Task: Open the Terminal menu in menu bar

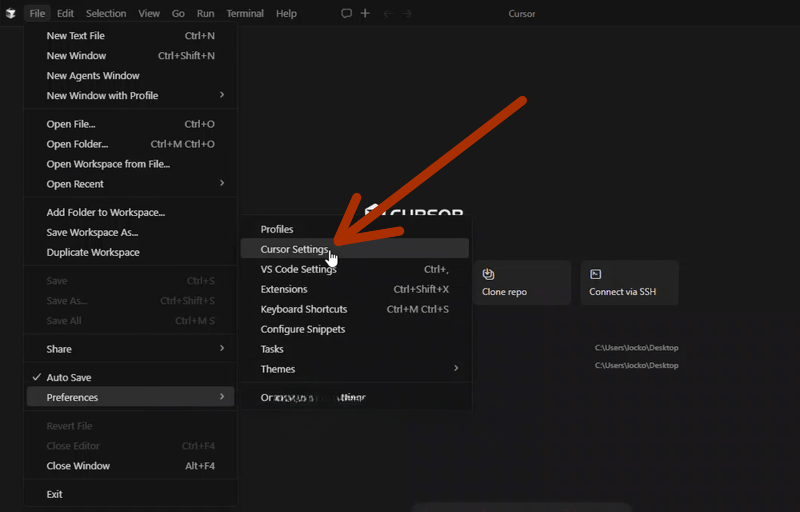Action: tap(244, 14)
